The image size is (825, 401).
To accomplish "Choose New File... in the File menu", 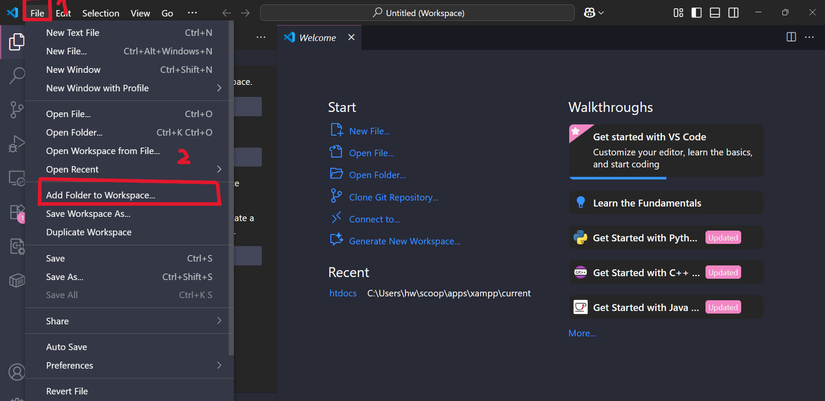I will [127, 51].
